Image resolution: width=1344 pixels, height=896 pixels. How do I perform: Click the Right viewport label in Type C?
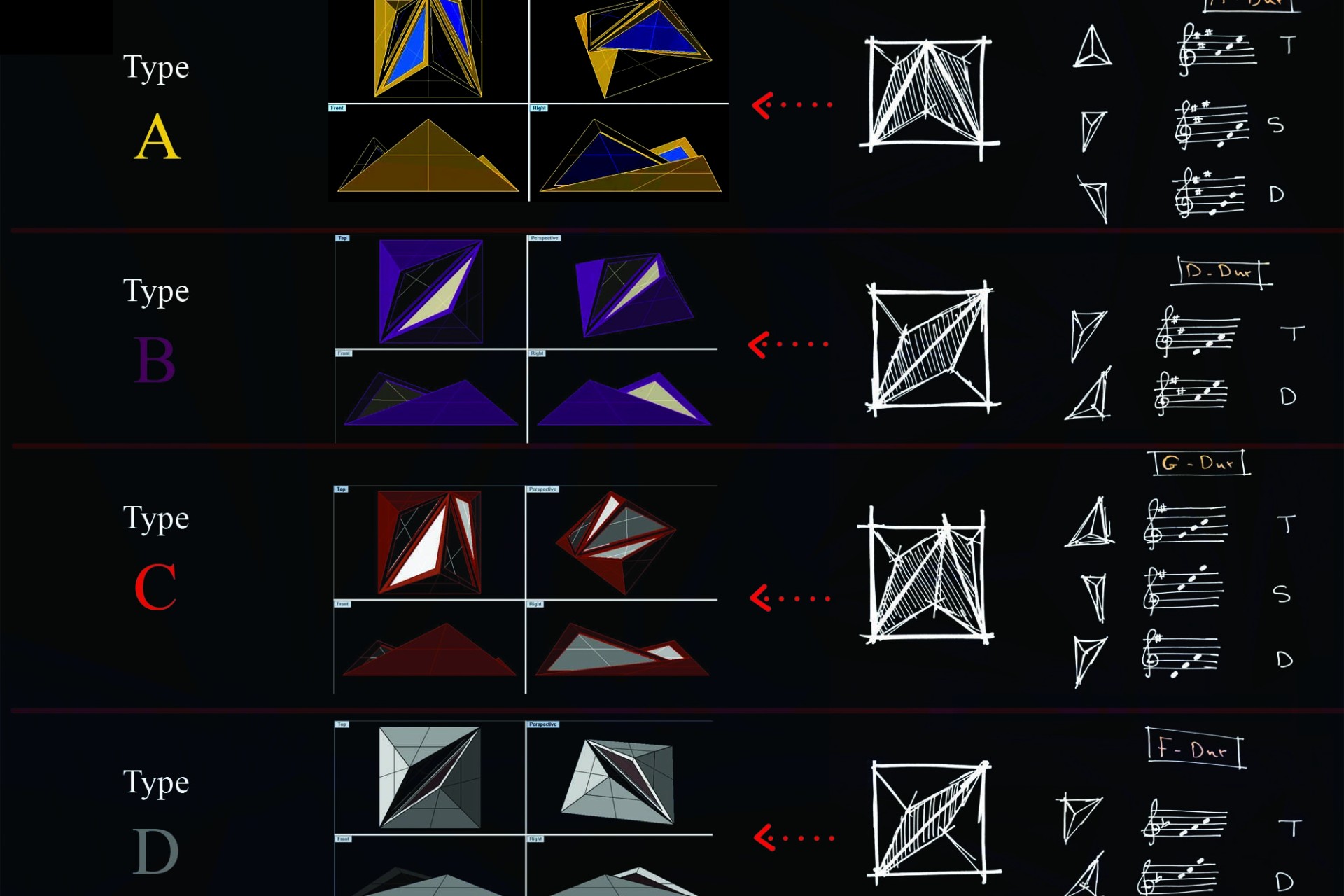tap(535, 604)
